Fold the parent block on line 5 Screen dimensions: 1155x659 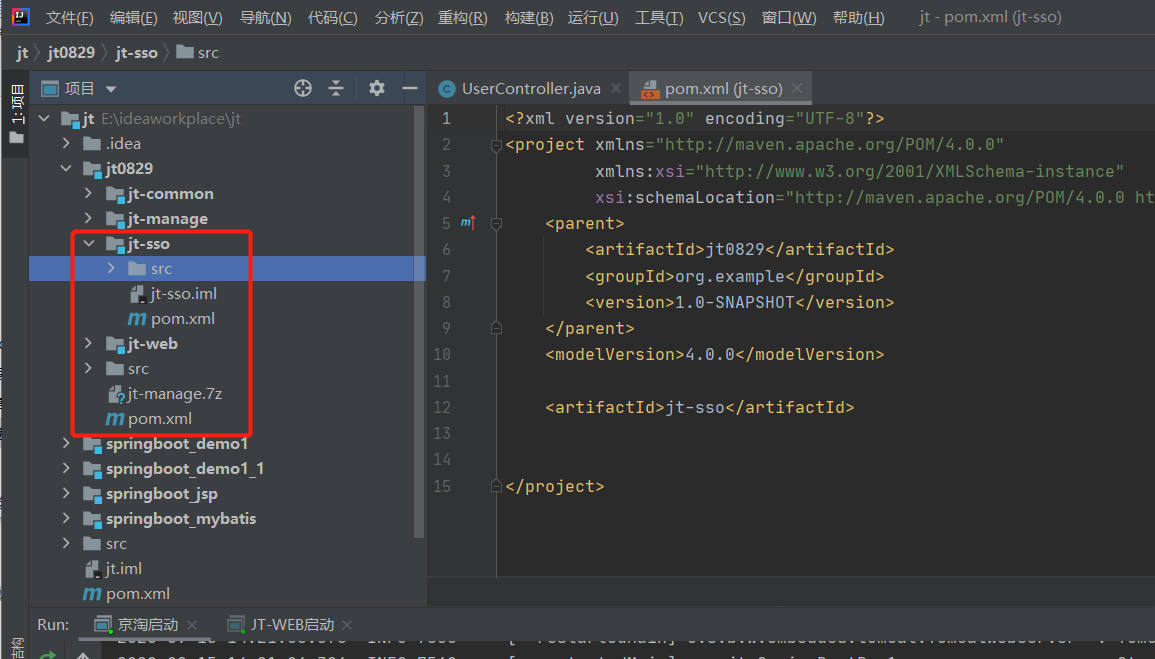tap(496, 224)
